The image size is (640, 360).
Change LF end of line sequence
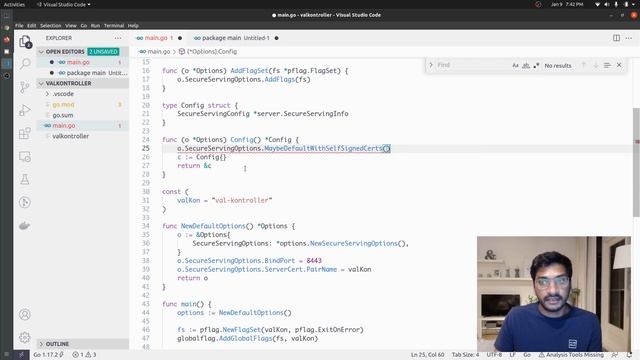click(x=512, y=355)
